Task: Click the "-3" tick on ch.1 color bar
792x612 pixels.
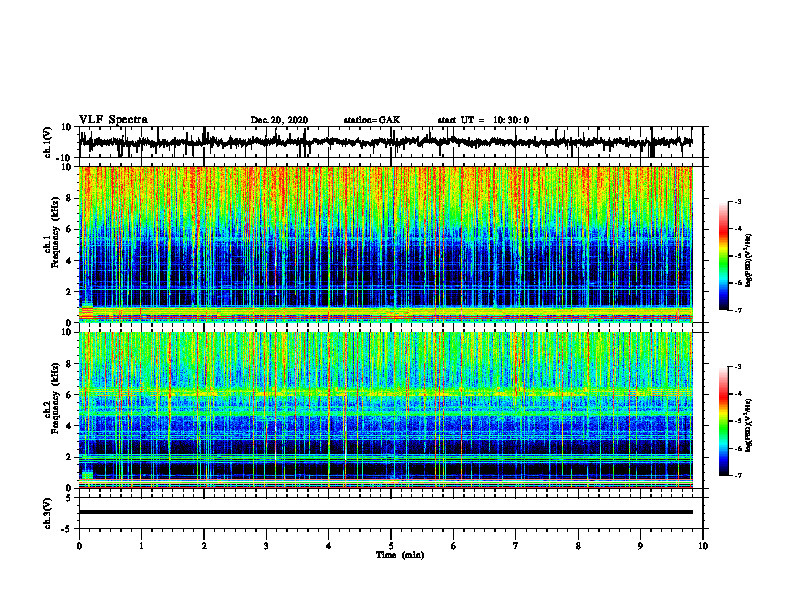Action: click(x=737, y=202)
